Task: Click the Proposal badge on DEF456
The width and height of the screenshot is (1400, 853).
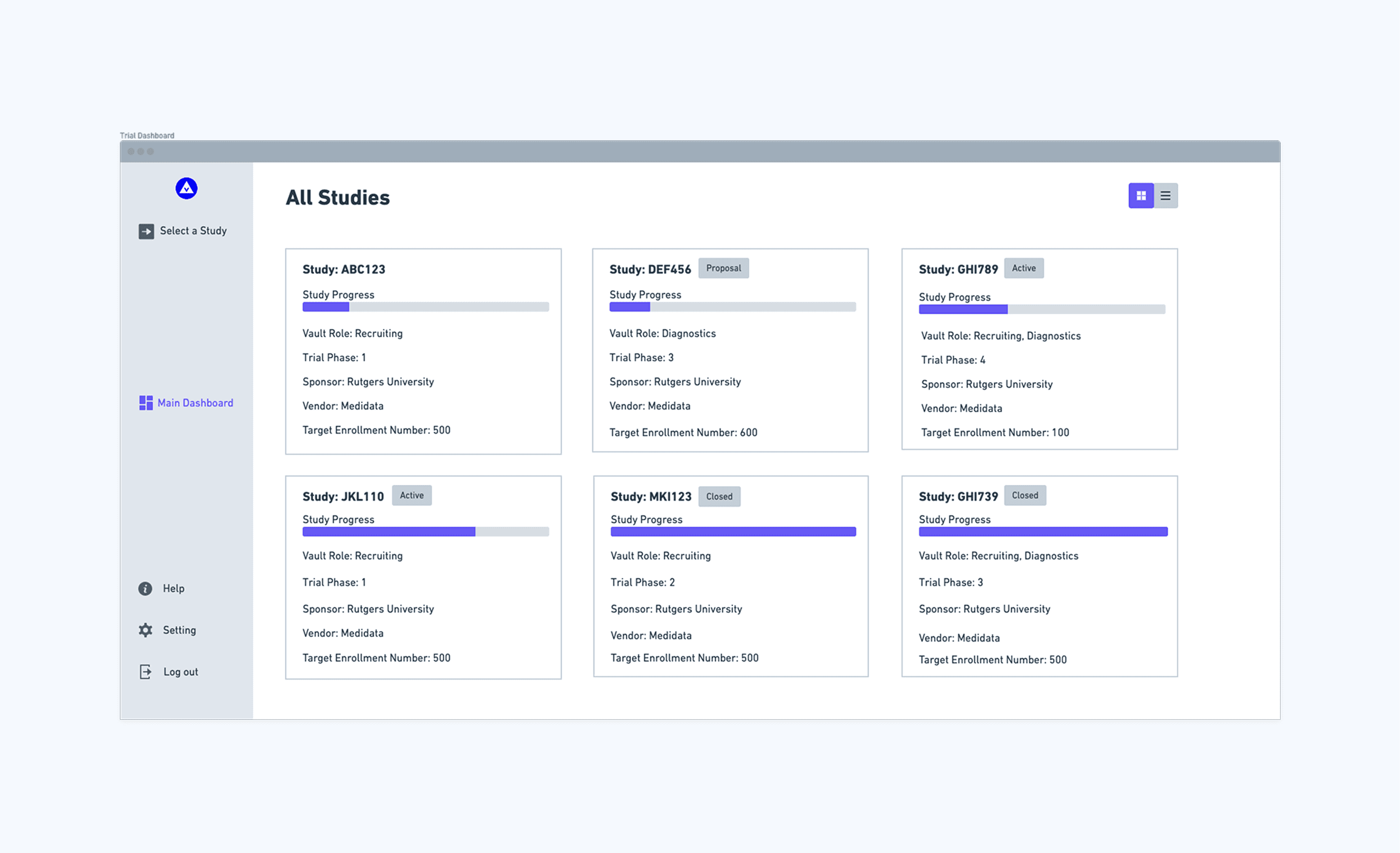Action: pos(723,268)
